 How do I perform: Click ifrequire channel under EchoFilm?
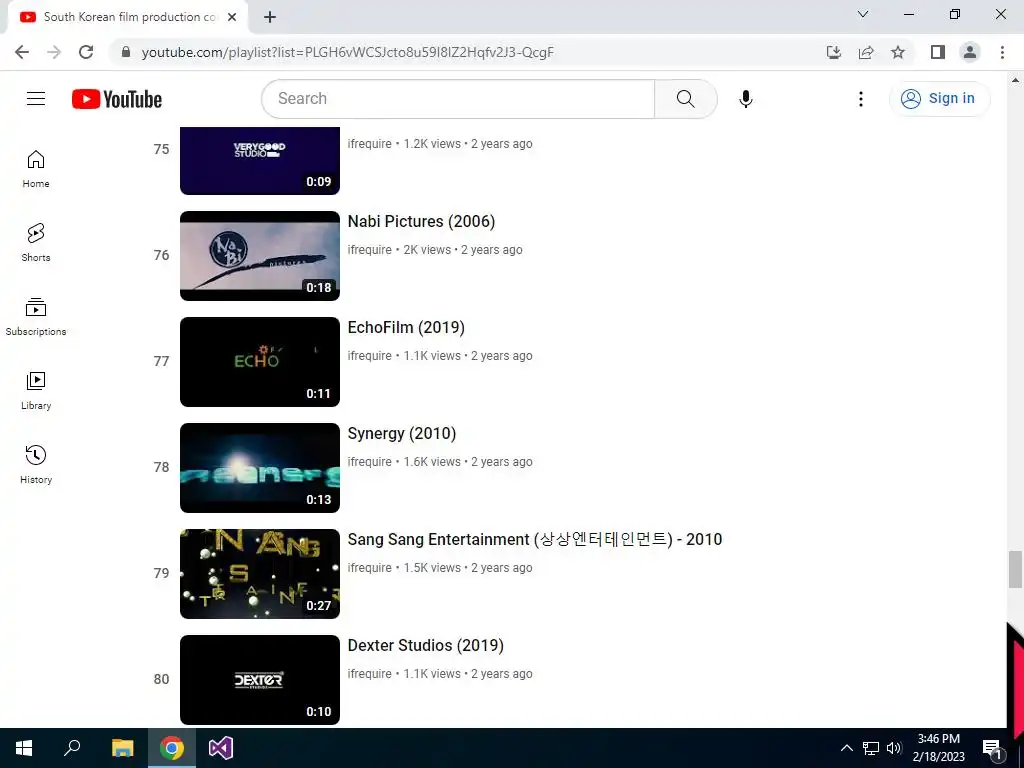coord(370,356)
